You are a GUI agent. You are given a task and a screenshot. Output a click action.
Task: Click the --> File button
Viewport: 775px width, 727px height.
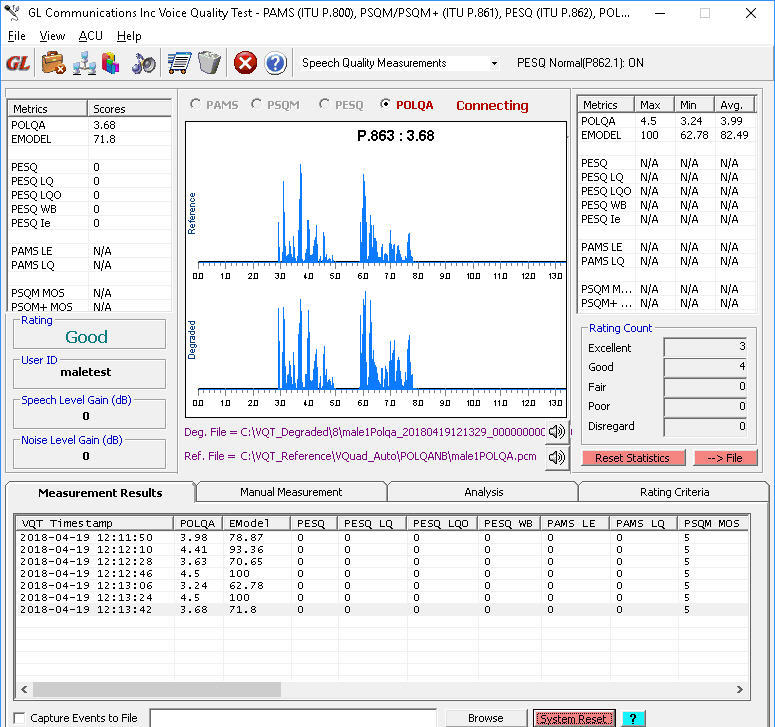coord(725,458)
